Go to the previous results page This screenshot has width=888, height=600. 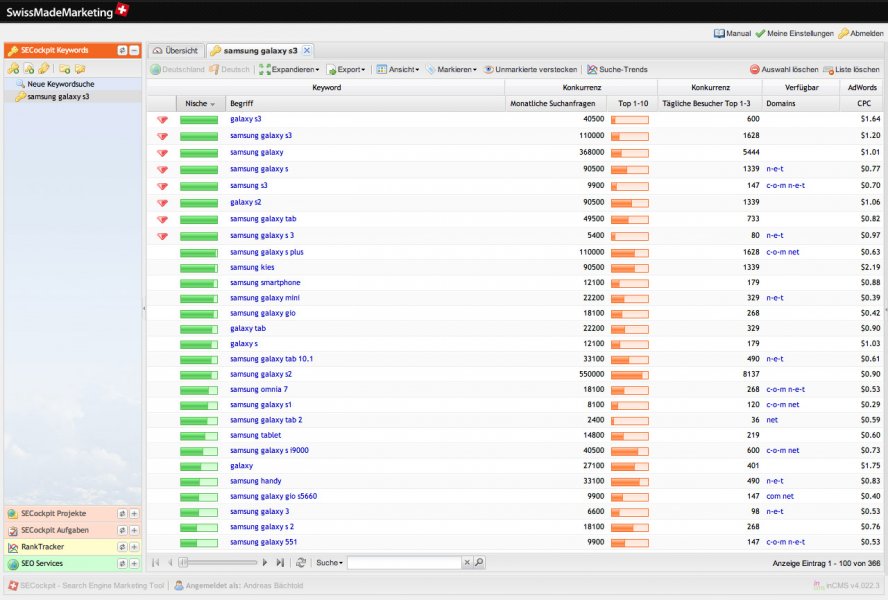(x=170, y=563)
